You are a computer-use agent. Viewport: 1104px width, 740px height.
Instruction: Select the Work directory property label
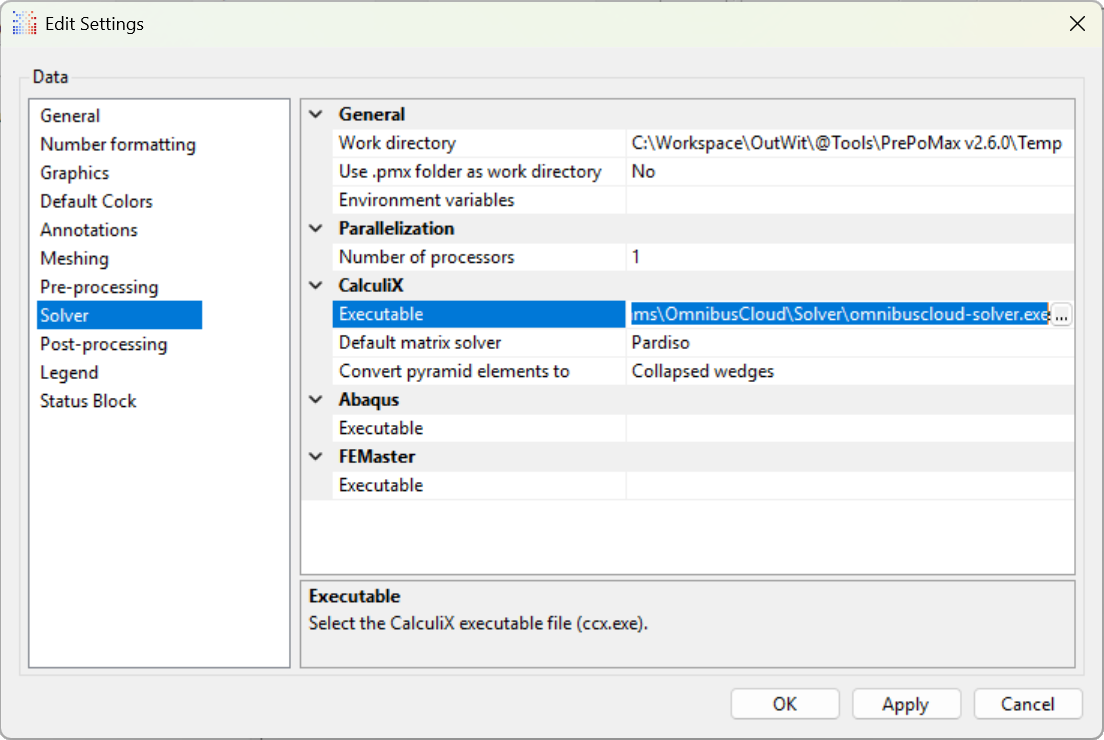coord(397,143)
